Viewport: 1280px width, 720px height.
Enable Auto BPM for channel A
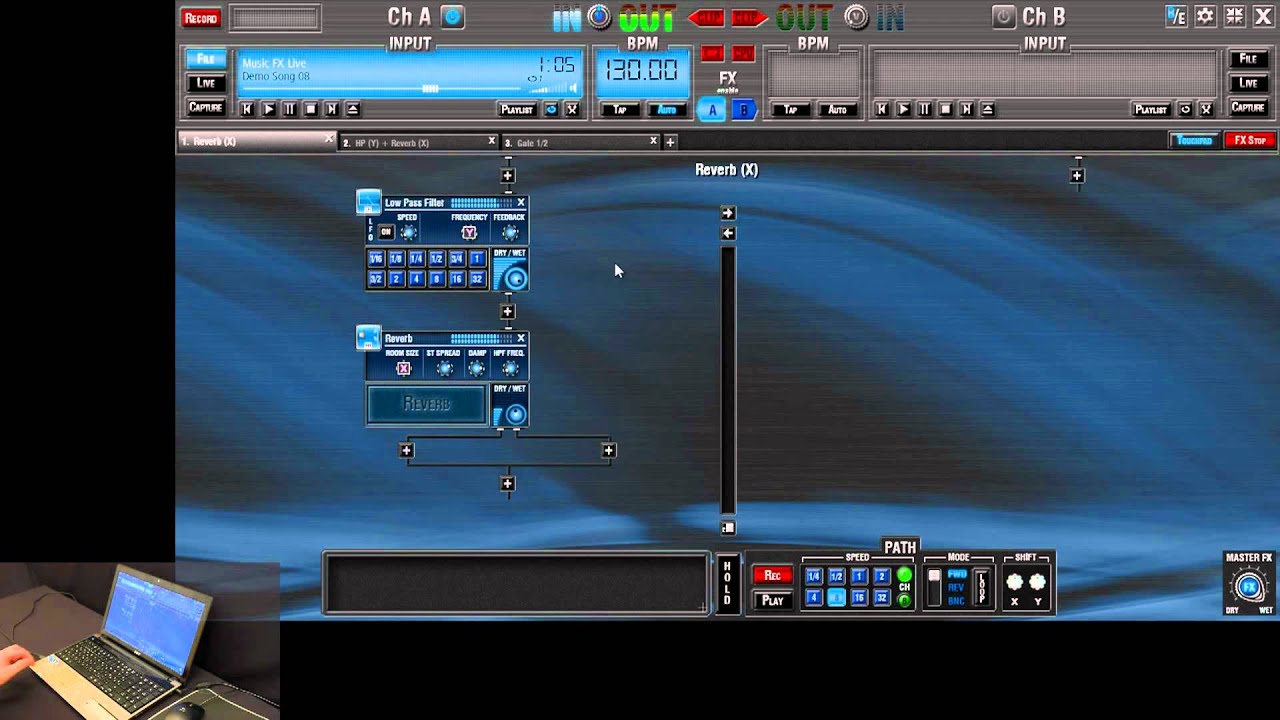(x=666, y=109)
